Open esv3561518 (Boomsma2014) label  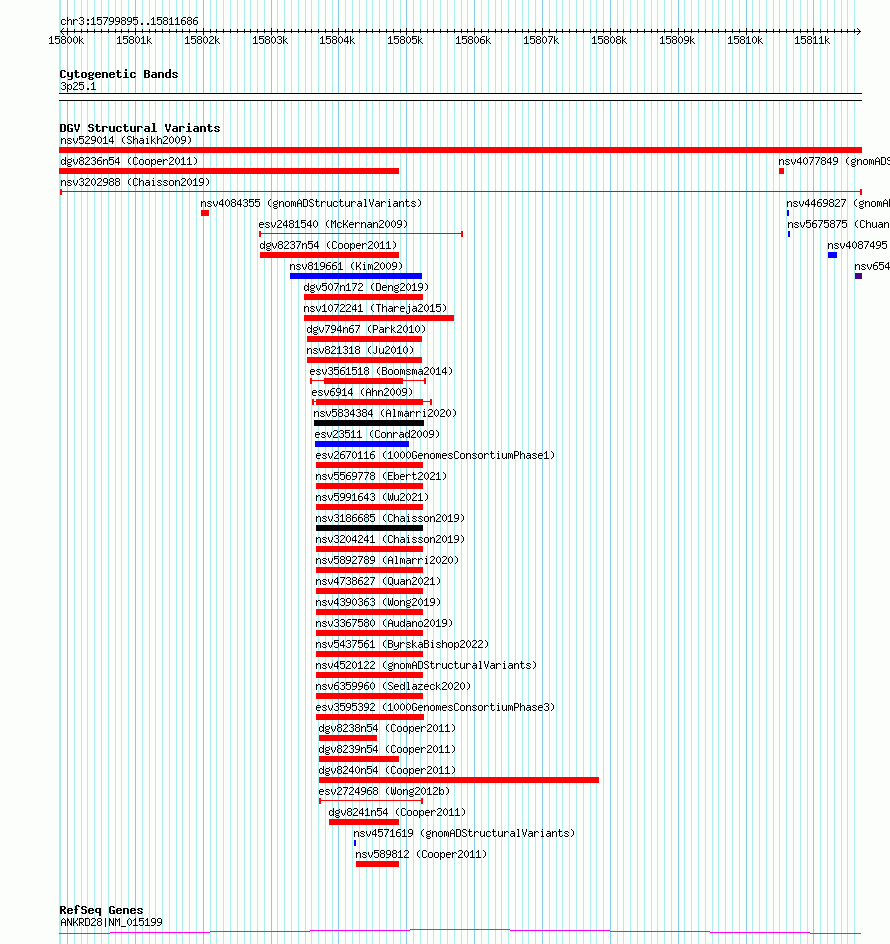click(381, 371)
